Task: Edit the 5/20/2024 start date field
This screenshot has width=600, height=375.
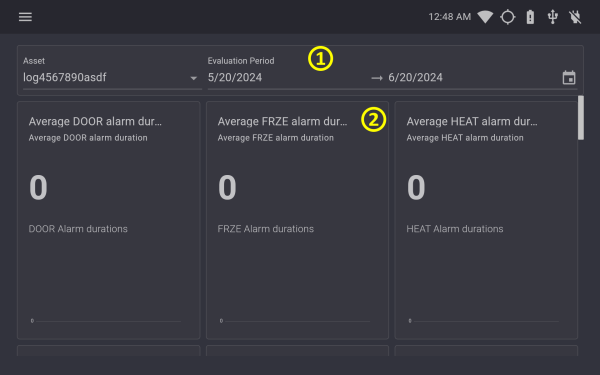Action: pyautogui.click(x=287, y=78)
